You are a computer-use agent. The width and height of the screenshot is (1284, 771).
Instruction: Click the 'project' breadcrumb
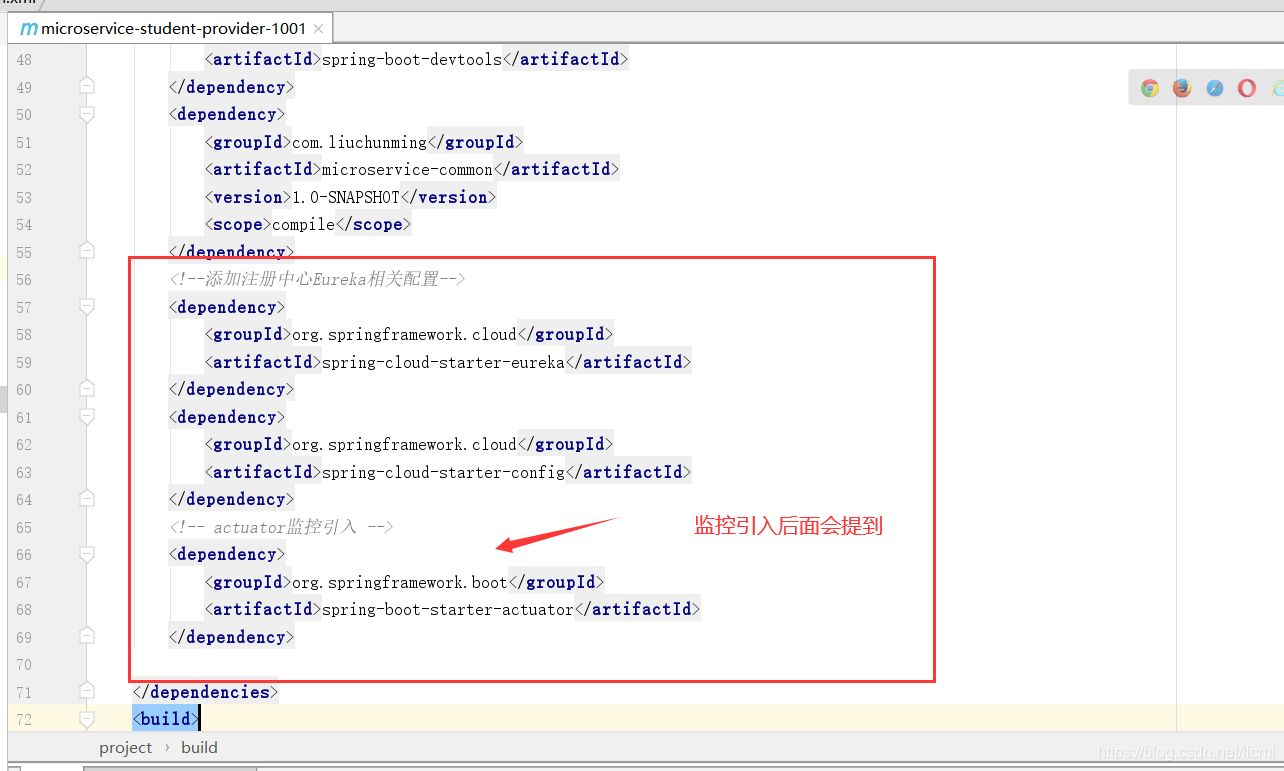coord(126,747)
